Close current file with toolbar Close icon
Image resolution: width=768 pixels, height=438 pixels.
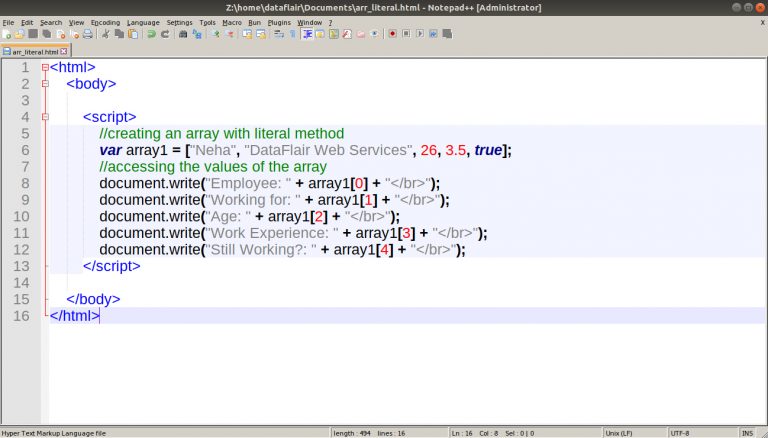pyautogui.click(x=61, y=34)
